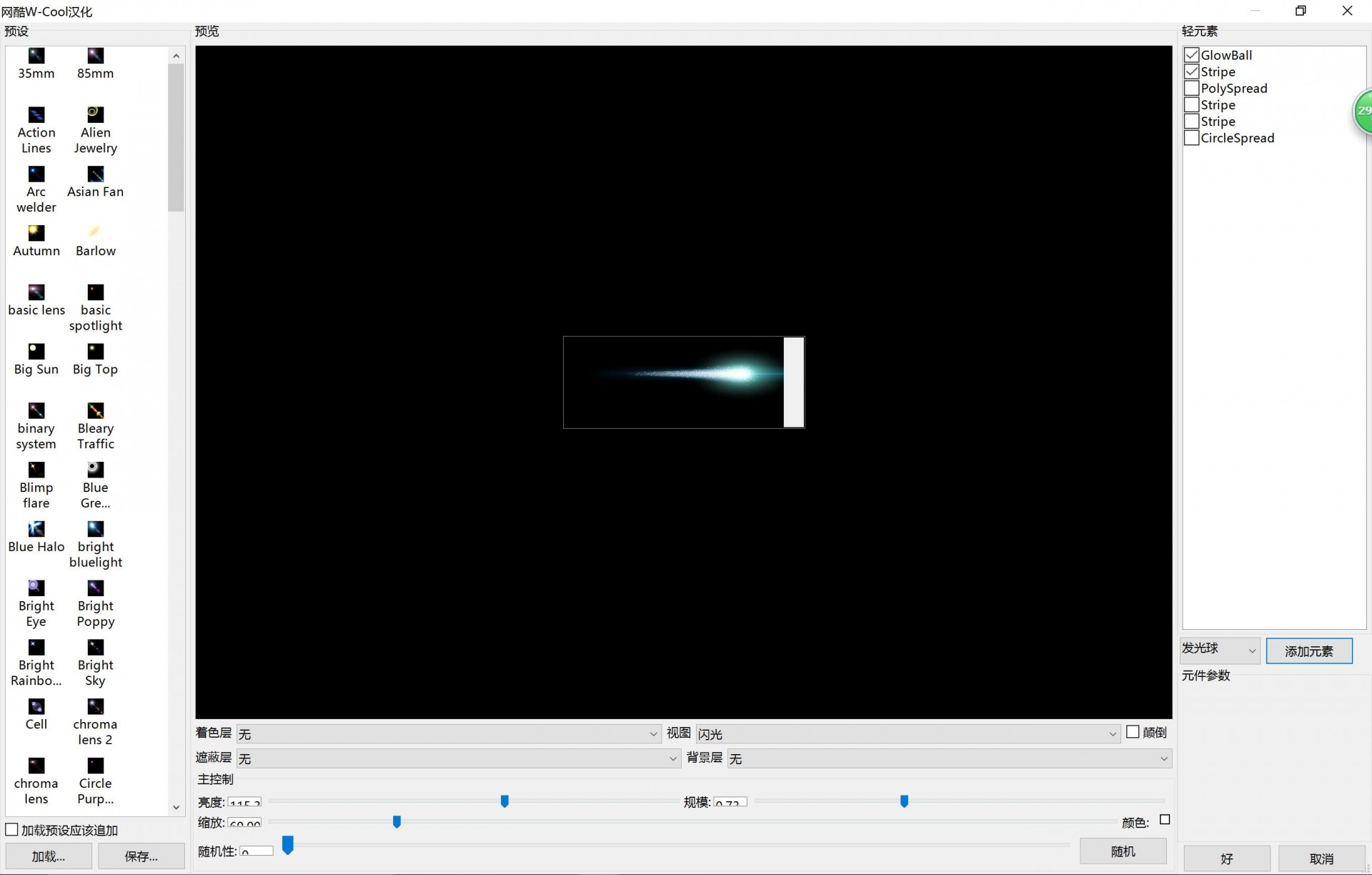Viewport: 1372px width, 875px height.
Task: Select the Bleary Traffic preset icon
Action: click(x=95, y=411)
